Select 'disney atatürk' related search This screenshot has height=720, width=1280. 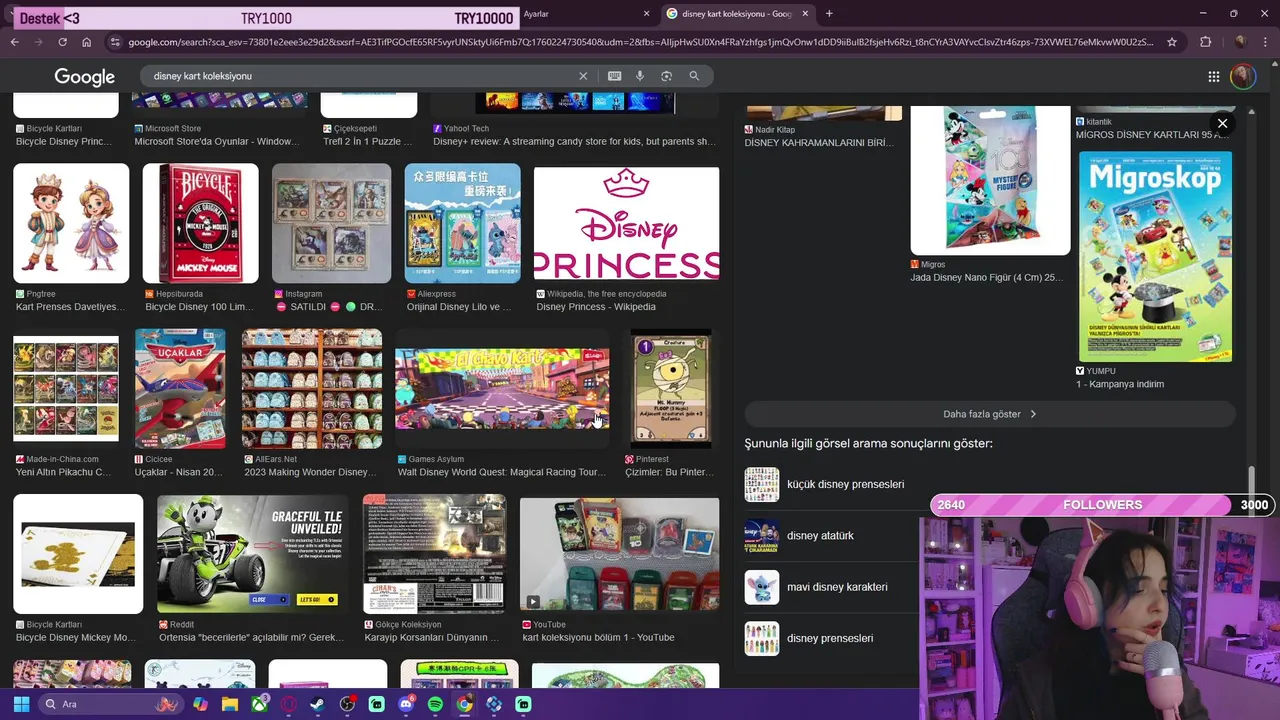(800, 536)
